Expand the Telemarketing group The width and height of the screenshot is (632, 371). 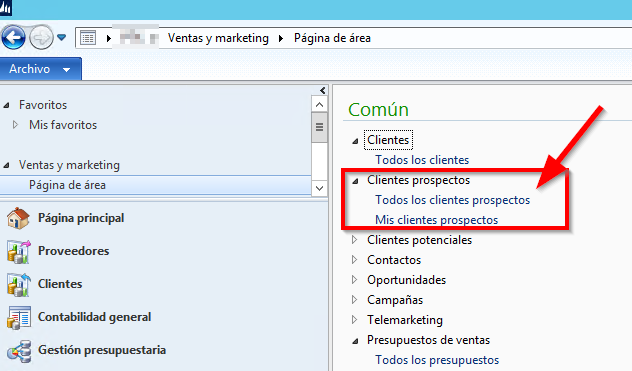coord(354,320)
